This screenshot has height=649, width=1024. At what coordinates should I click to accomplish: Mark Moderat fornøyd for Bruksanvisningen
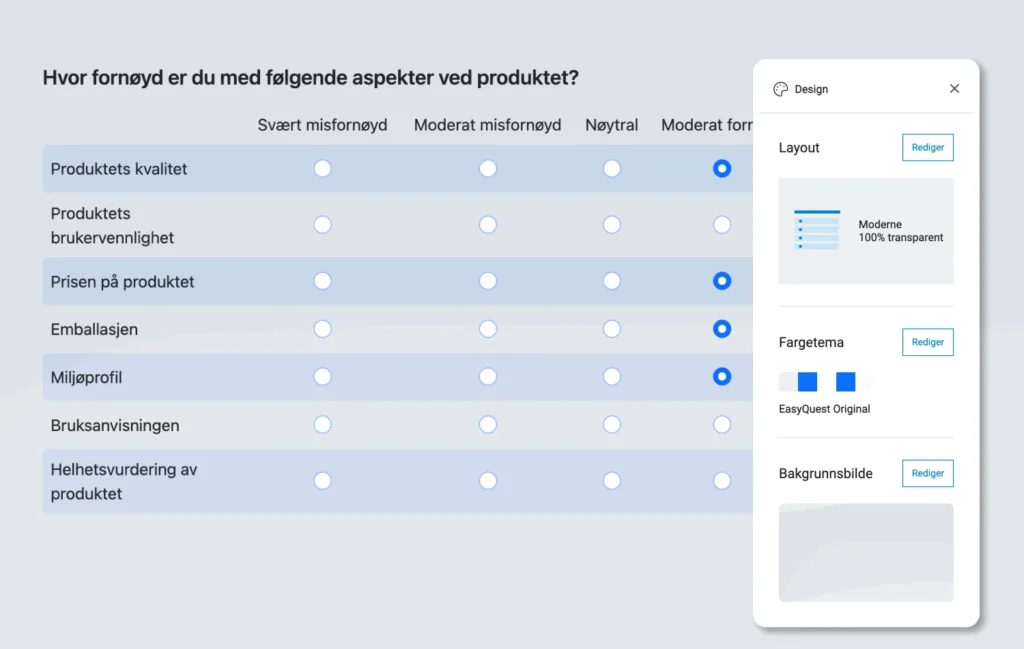[722, 425]
